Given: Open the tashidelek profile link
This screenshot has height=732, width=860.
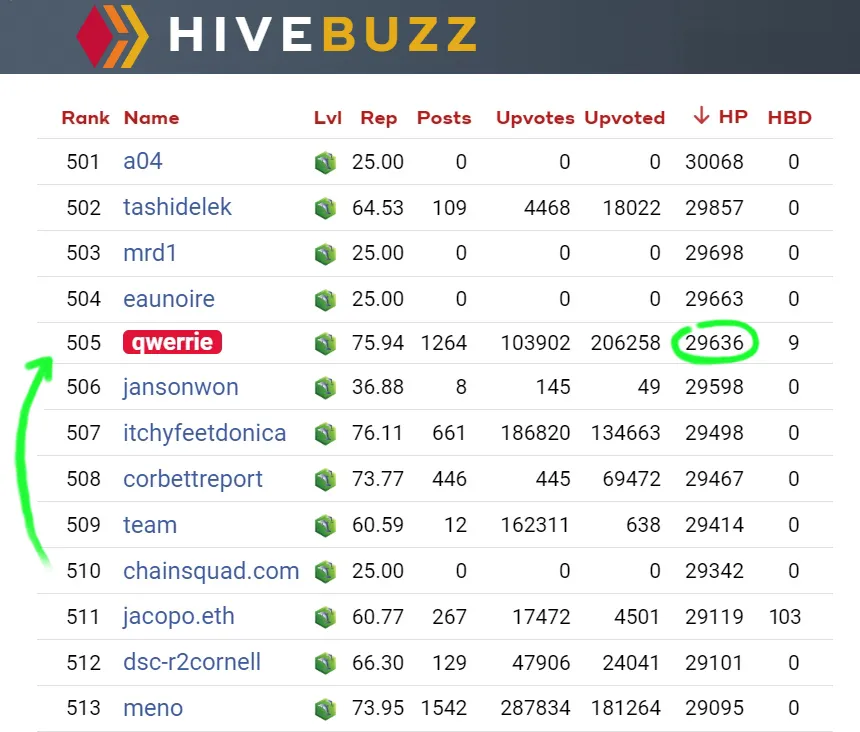Looking at the screenshot, I should pyautogui.click(x=177, y=207).
